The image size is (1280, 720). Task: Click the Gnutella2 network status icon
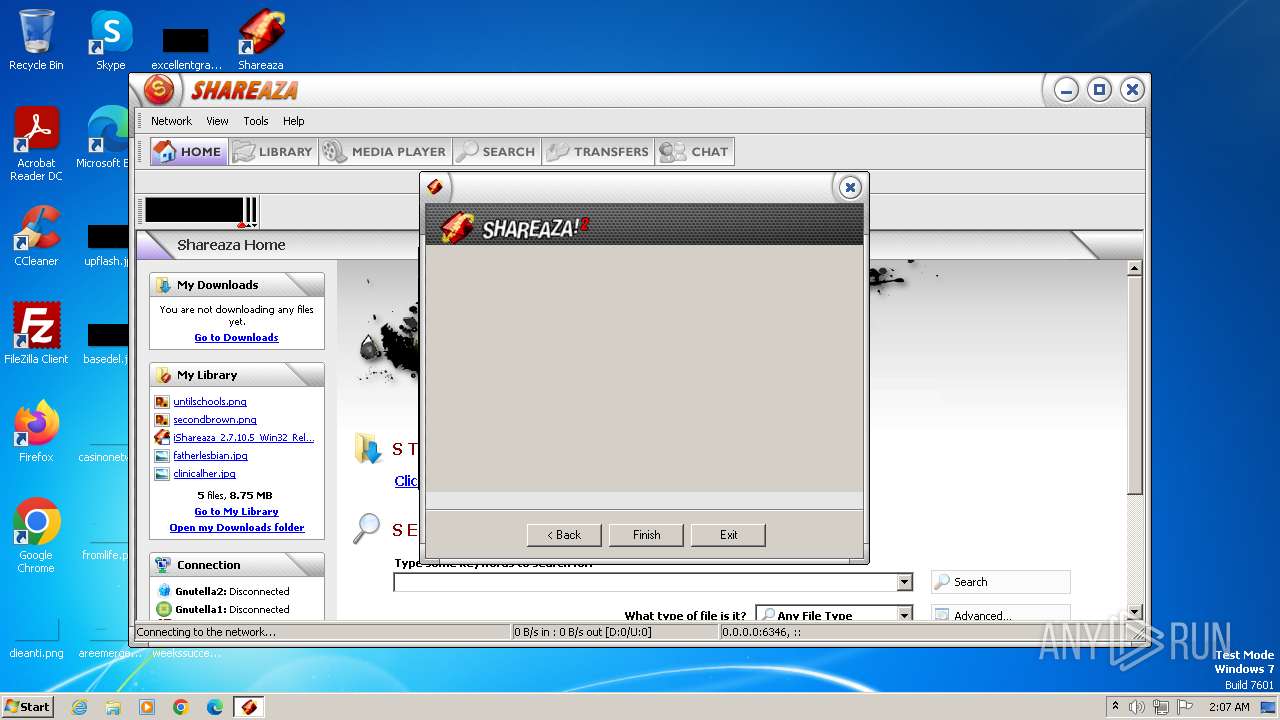pos(164,591)
